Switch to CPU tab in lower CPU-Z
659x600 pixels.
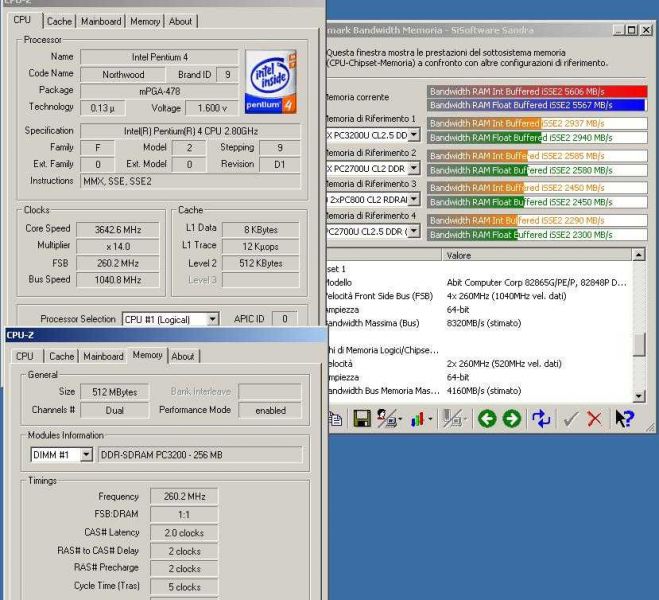tap(24, 356)
